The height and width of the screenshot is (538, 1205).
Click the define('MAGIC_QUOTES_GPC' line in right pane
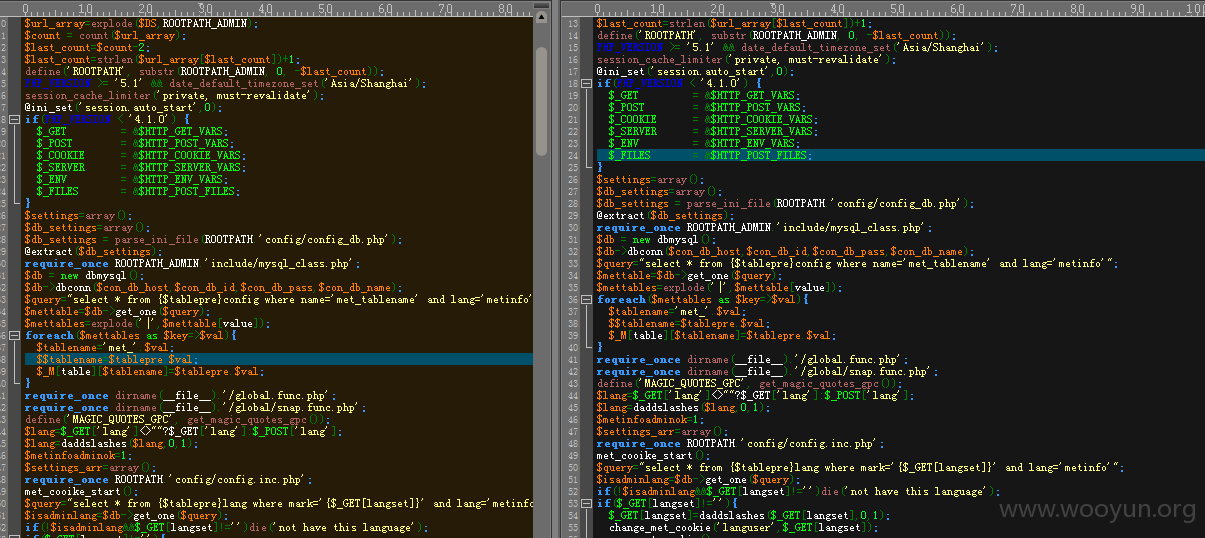(750, 383)
